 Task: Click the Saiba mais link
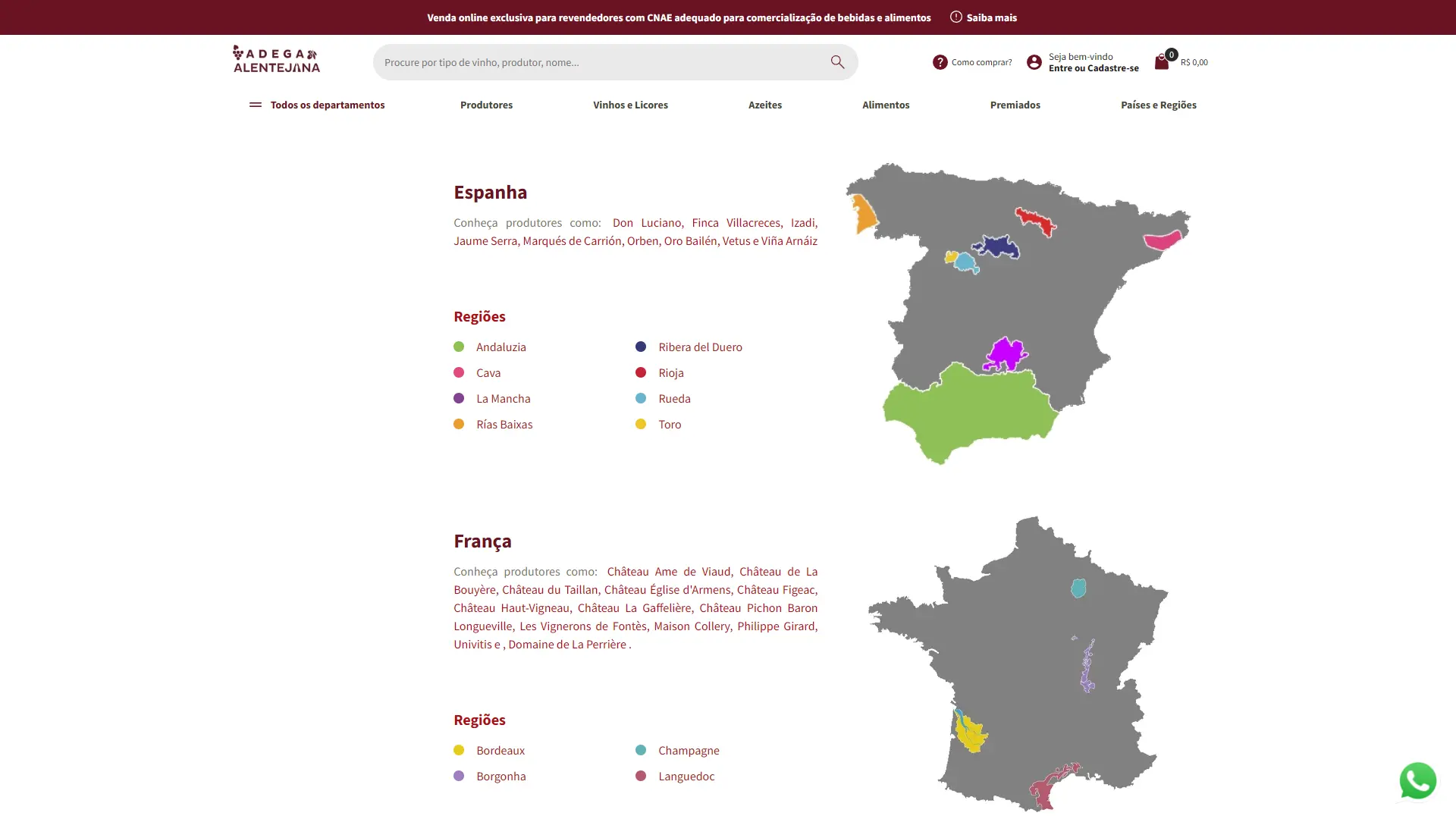point(991,17)
